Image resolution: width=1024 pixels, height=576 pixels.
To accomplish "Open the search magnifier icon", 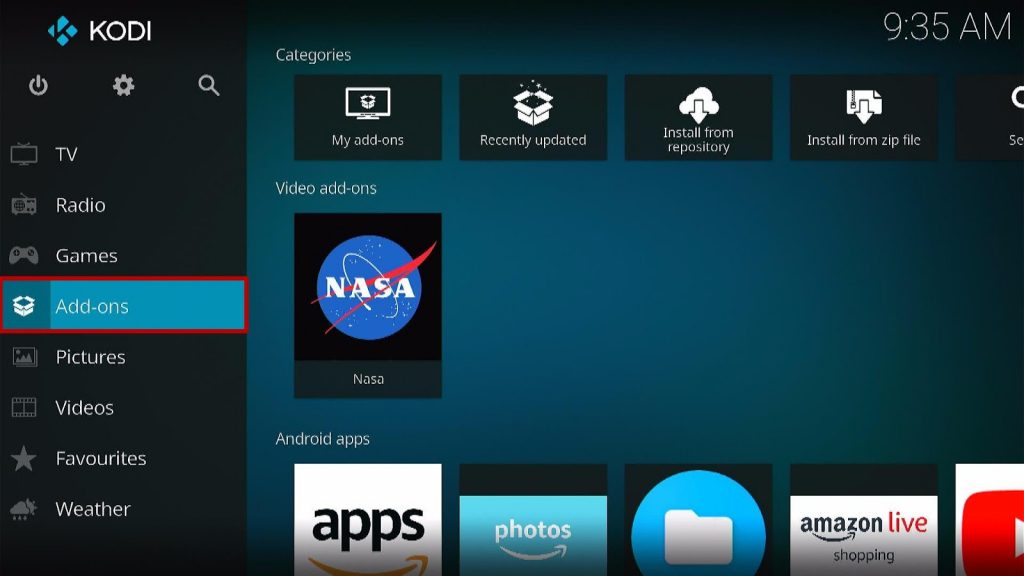I will tap(208, 86).
